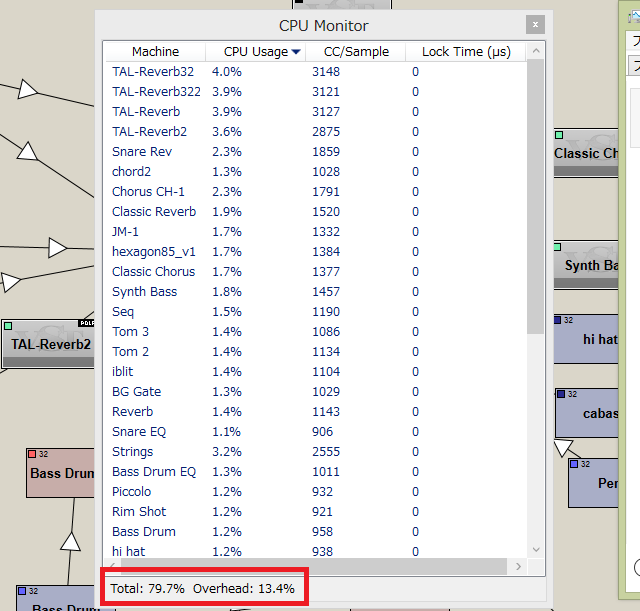
Task: Click the horizontal scrollbar right arrow
Action: (518, 567)
